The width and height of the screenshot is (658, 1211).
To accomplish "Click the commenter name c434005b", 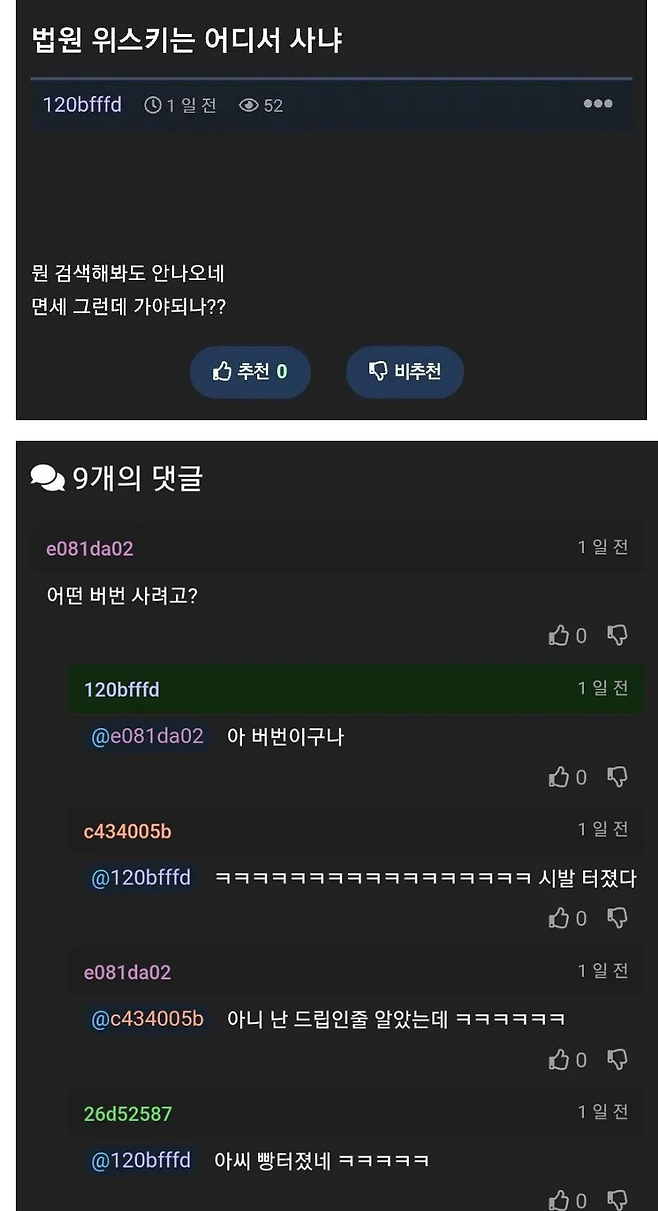I will pos(128,829).
